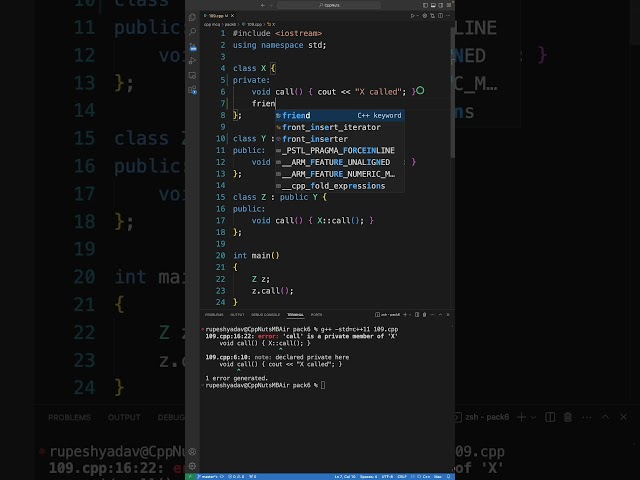Image resolution: width=640 pixels, height=480 pixels.
Task: Switch to the Output panel tab
Action: (237, 315)
